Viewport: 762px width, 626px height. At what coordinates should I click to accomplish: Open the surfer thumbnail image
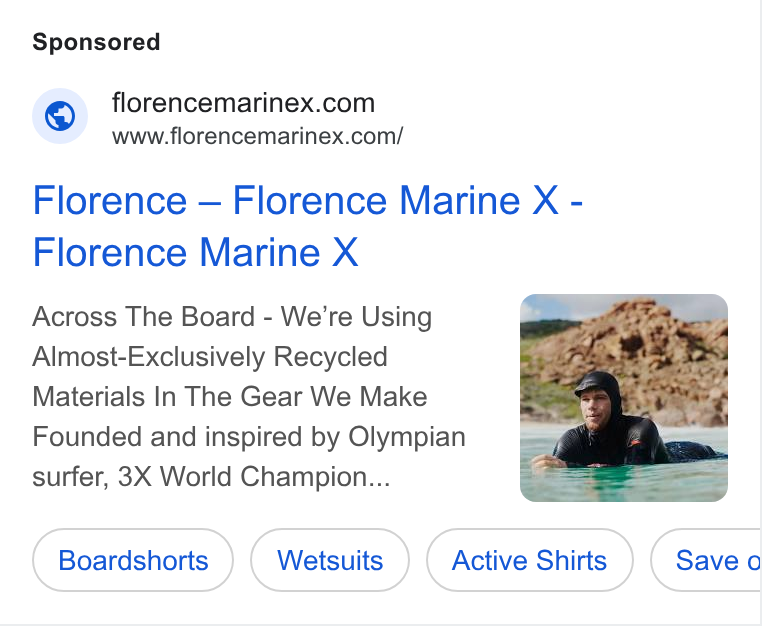[624, 398]
